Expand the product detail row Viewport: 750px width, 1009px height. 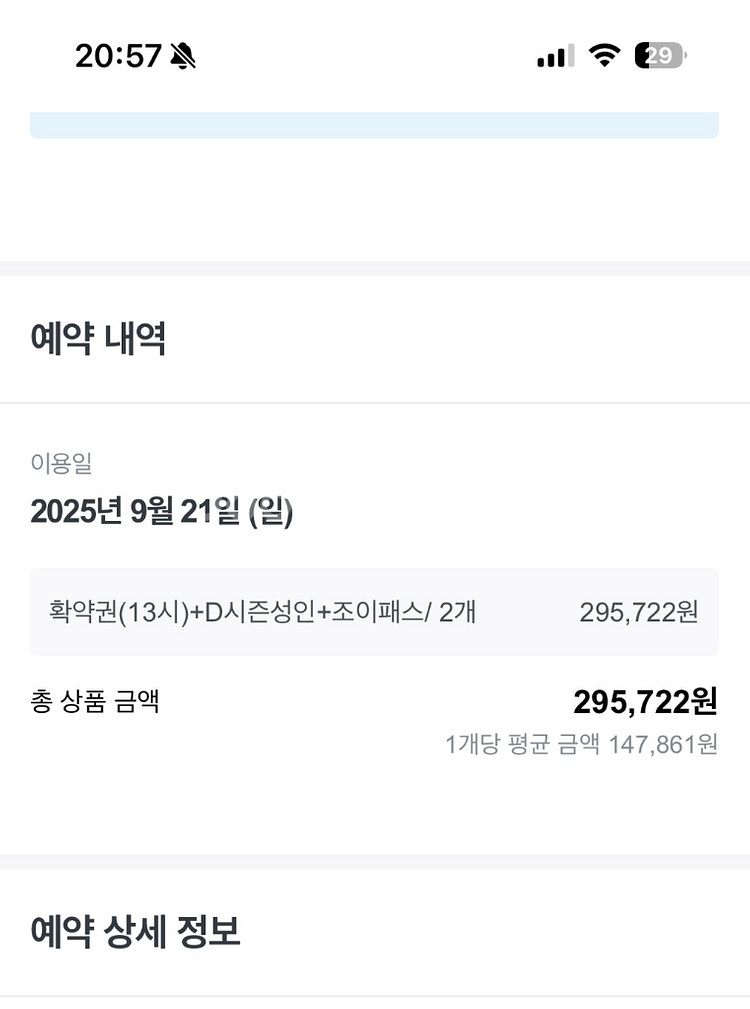[x=375, y=611]
